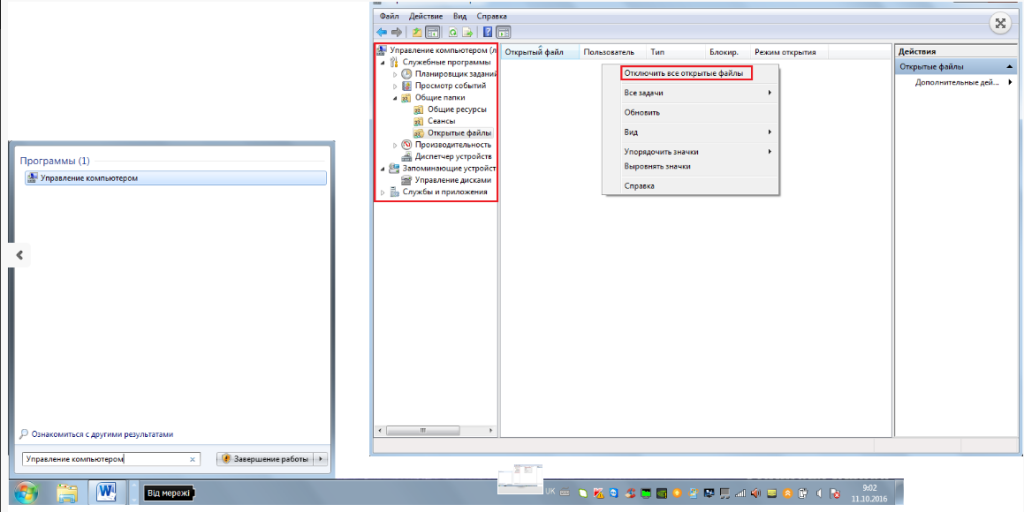Expand the Службы и приложения node
This screenshot has width=1024, height=512.
(x=383, y=192)
